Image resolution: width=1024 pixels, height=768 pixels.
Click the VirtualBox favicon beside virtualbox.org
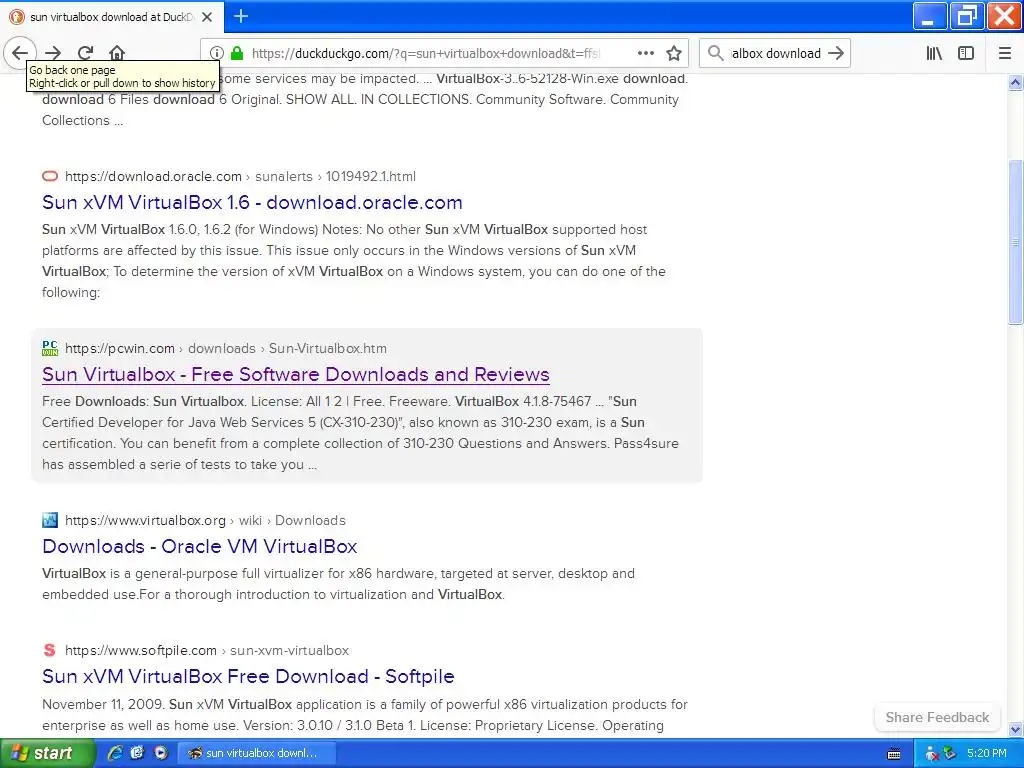[50, 520]
